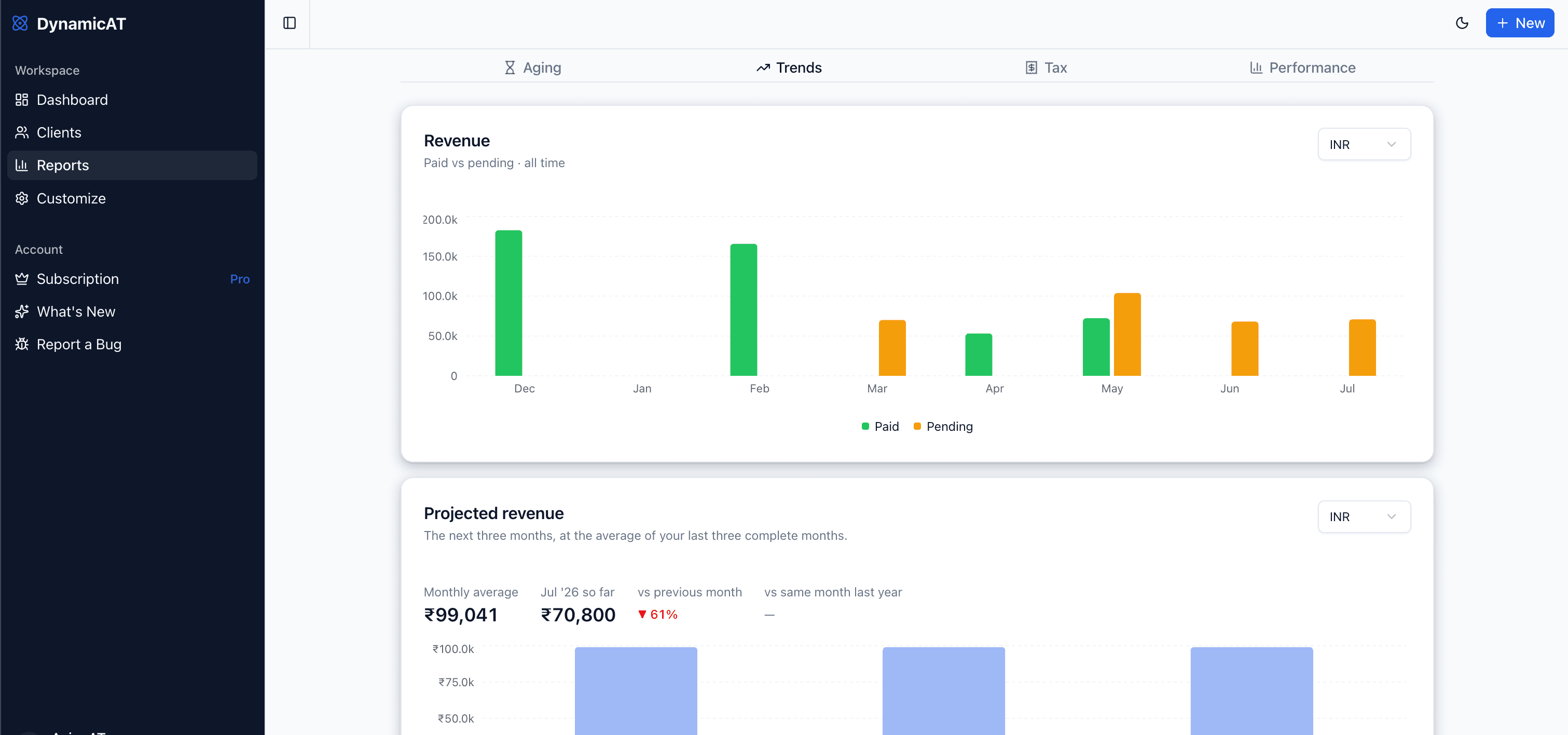Click the 'vs same month last year' label
The width and height of the screenshot is (1568, 735).
click(833, 592)
